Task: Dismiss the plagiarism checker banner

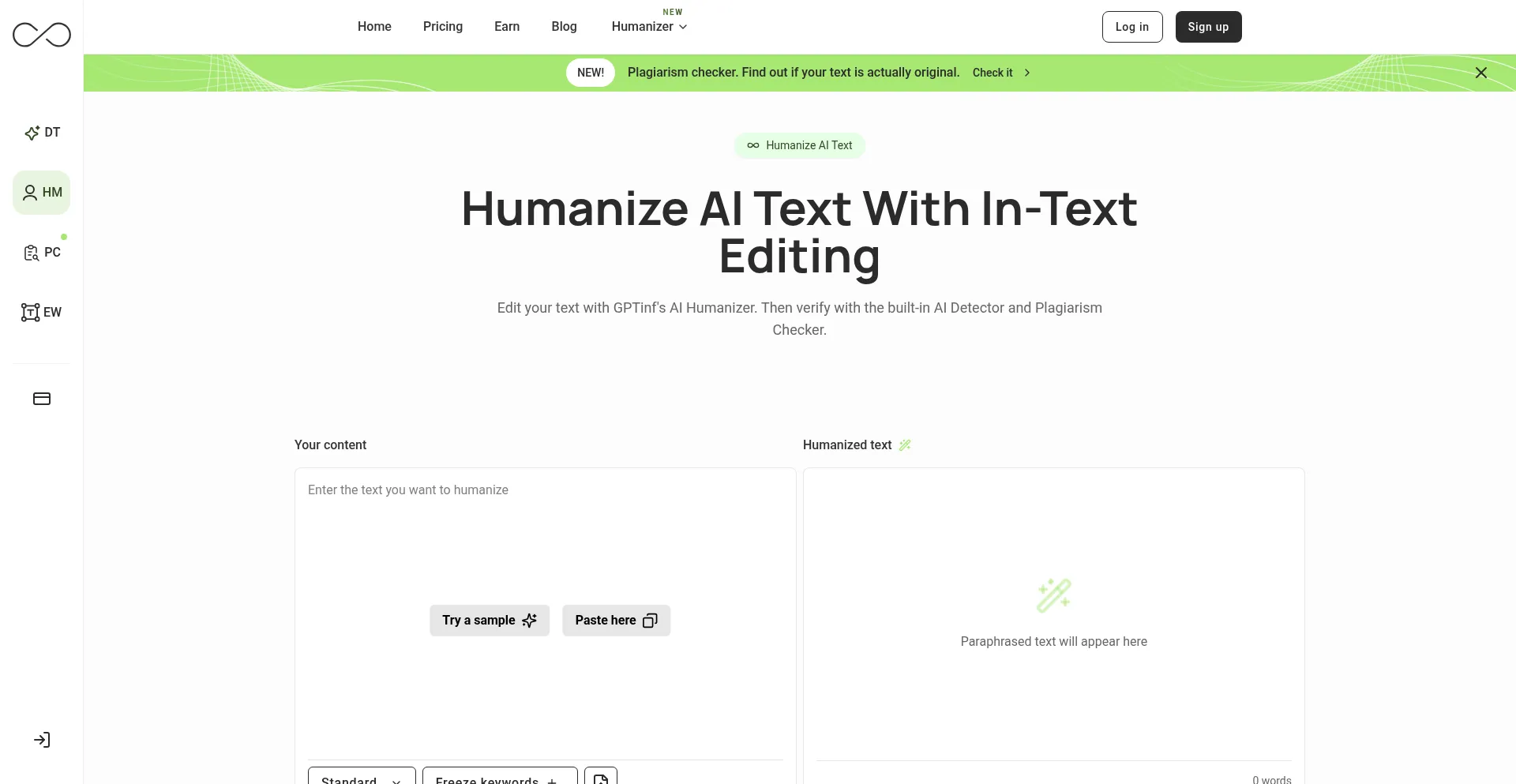Action: click(x=1481, y=73)
